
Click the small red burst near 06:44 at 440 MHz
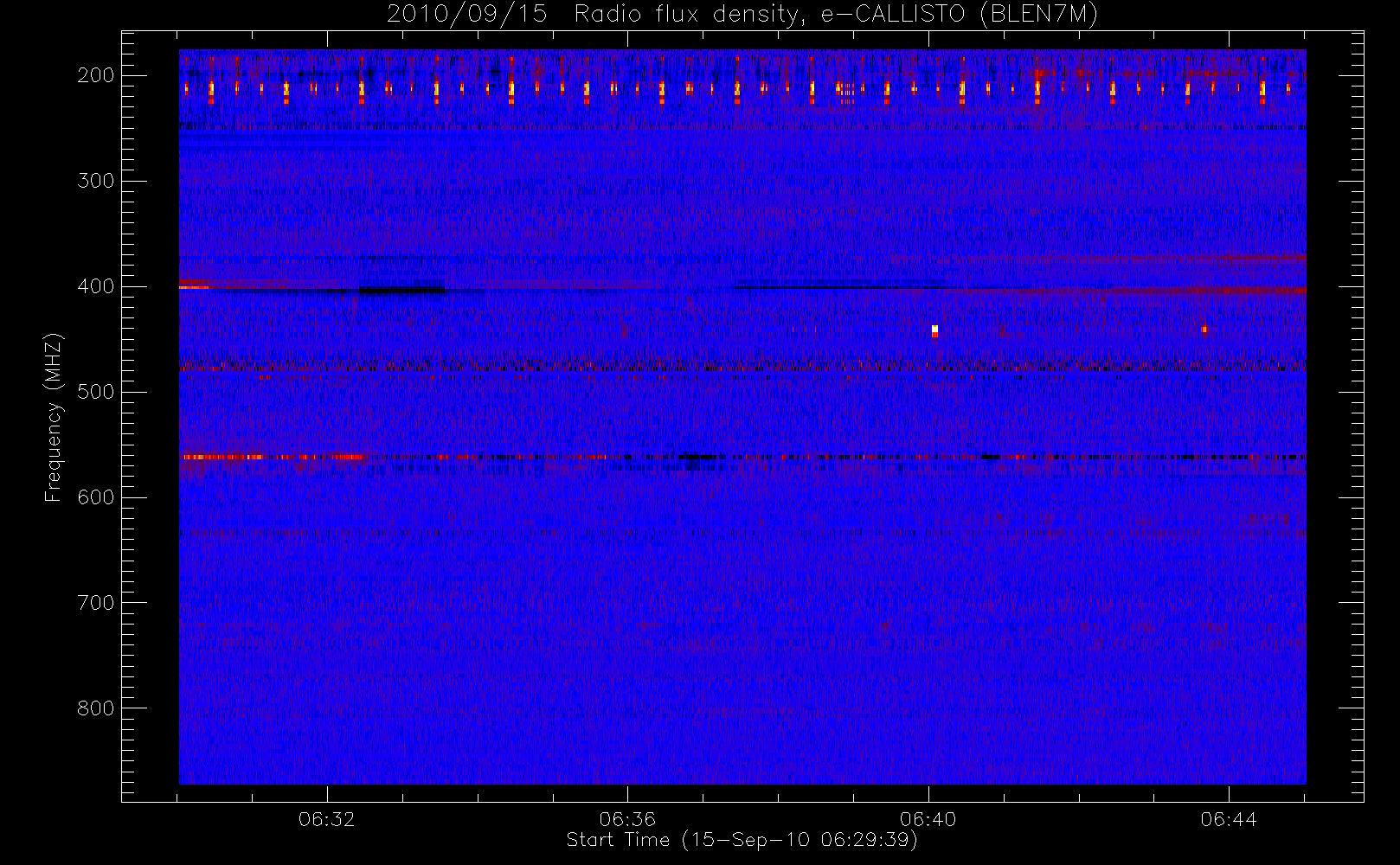tap(1204, 329)
